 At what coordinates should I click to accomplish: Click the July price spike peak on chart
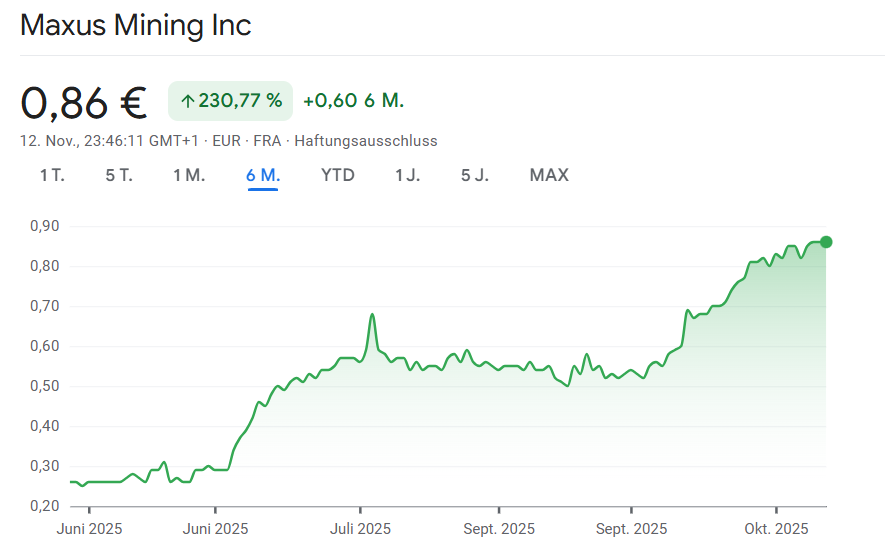372,315
